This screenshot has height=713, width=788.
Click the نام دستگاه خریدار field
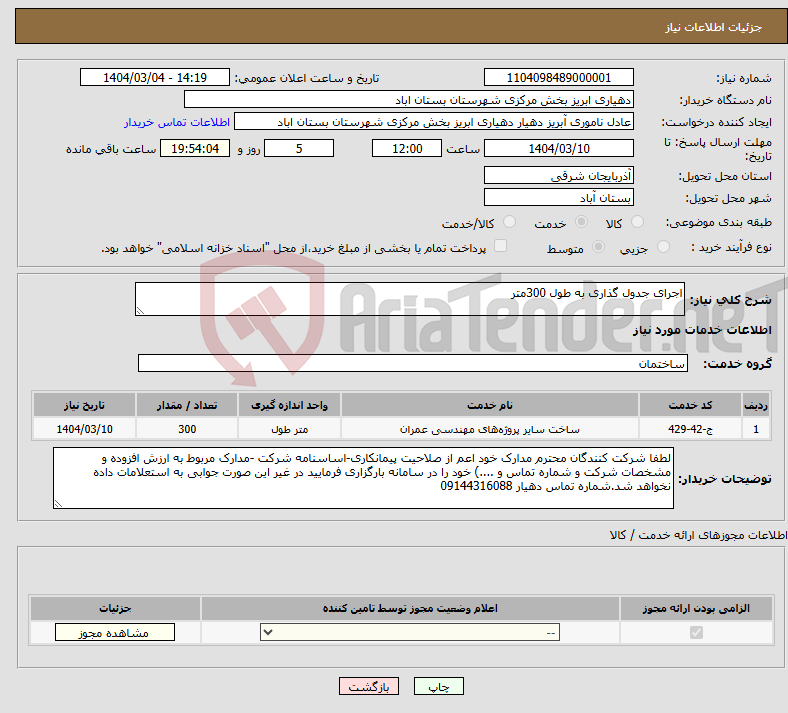409,99
